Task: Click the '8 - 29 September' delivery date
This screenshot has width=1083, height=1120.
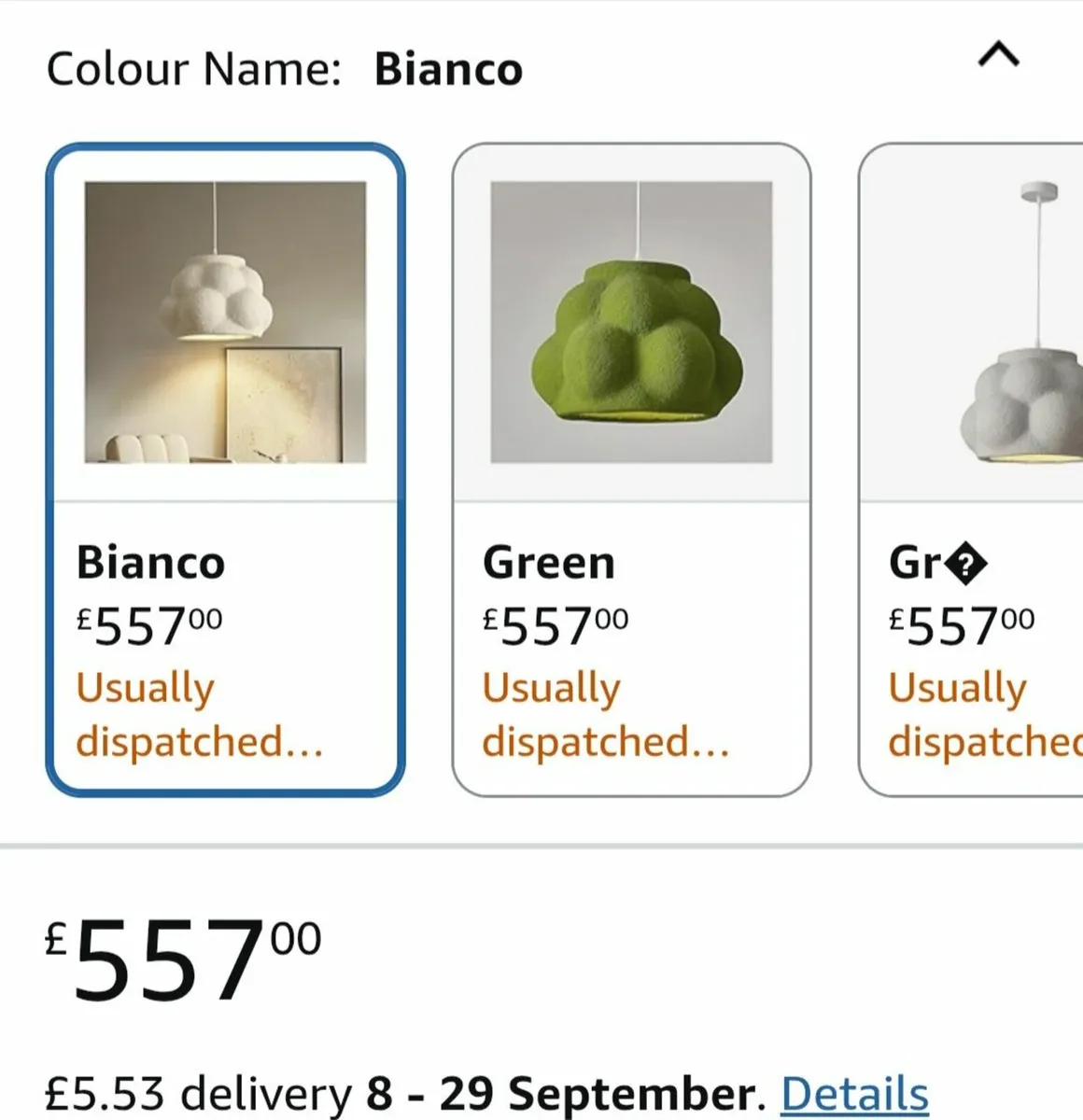Action: 559,1094
